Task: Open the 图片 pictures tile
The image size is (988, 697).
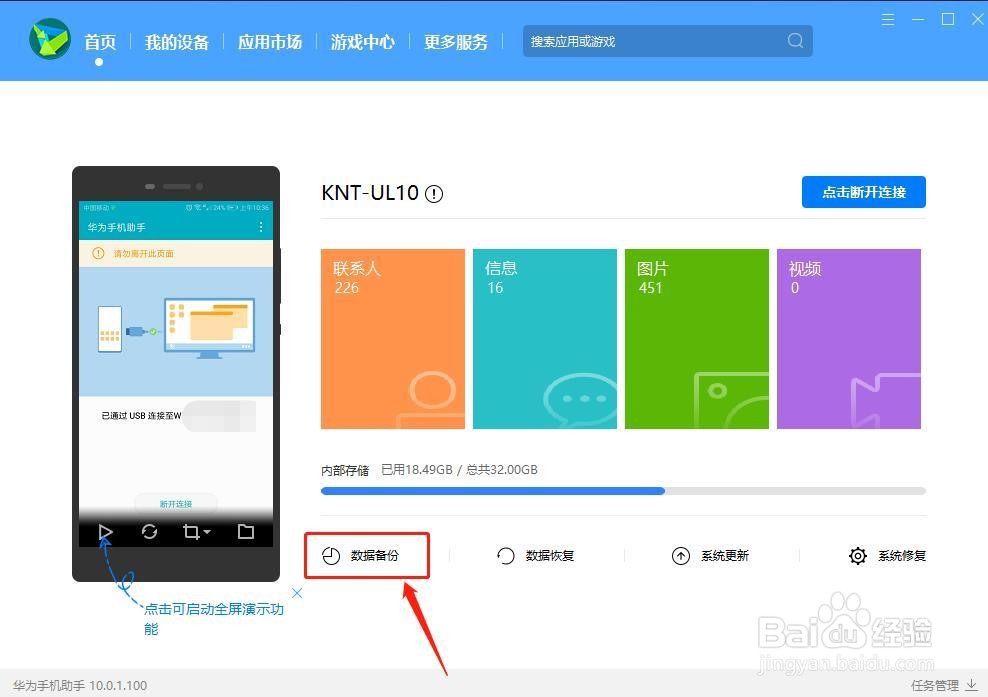Action: (696, 339)
